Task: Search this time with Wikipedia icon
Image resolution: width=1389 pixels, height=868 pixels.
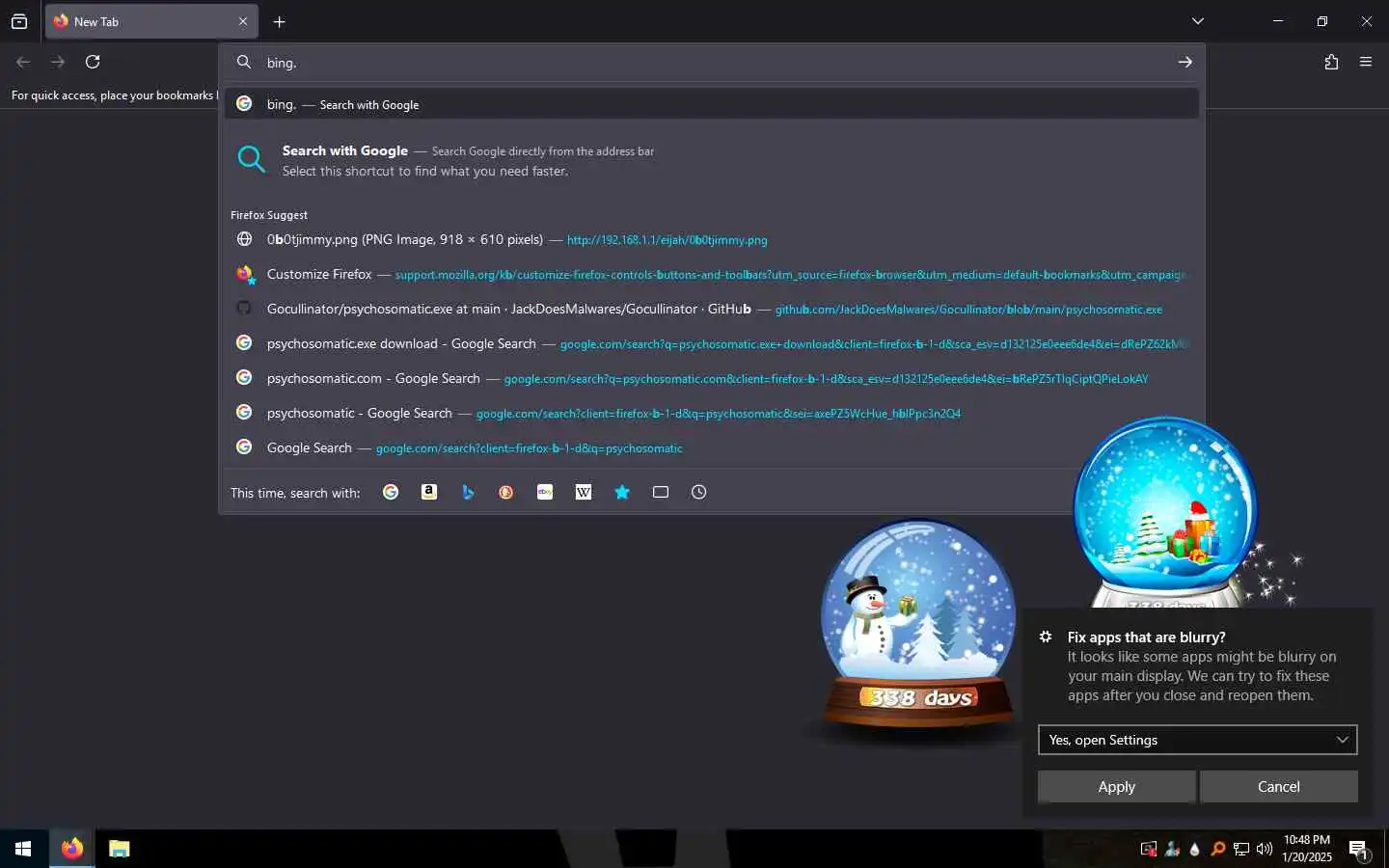Action: click(x=584, y=492)
